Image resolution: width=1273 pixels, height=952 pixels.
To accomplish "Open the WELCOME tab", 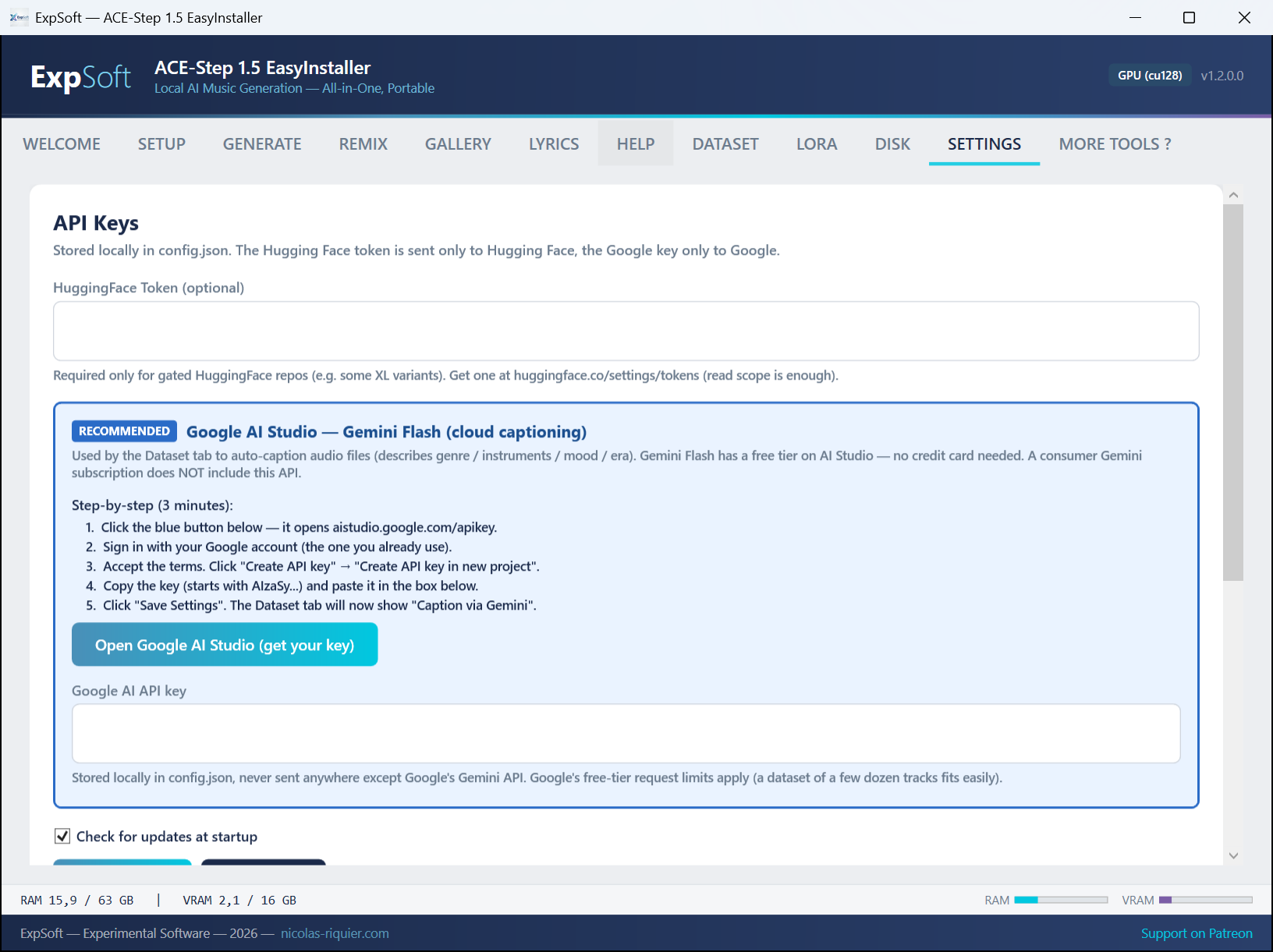I will pos(62,143).
